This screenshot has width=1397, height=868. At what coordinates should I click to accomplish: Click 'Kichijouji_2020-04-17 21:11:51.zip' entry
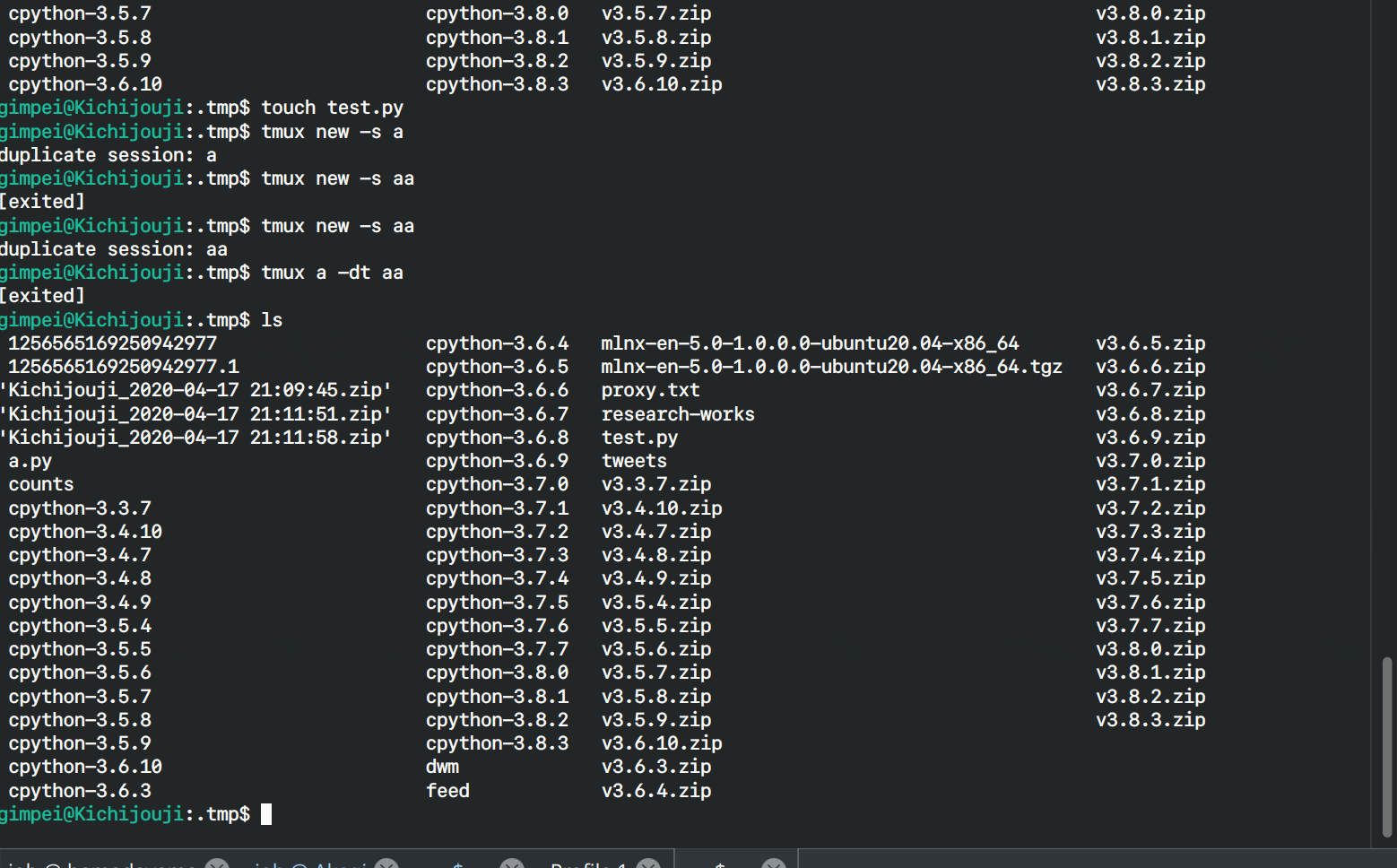(195, 414)
